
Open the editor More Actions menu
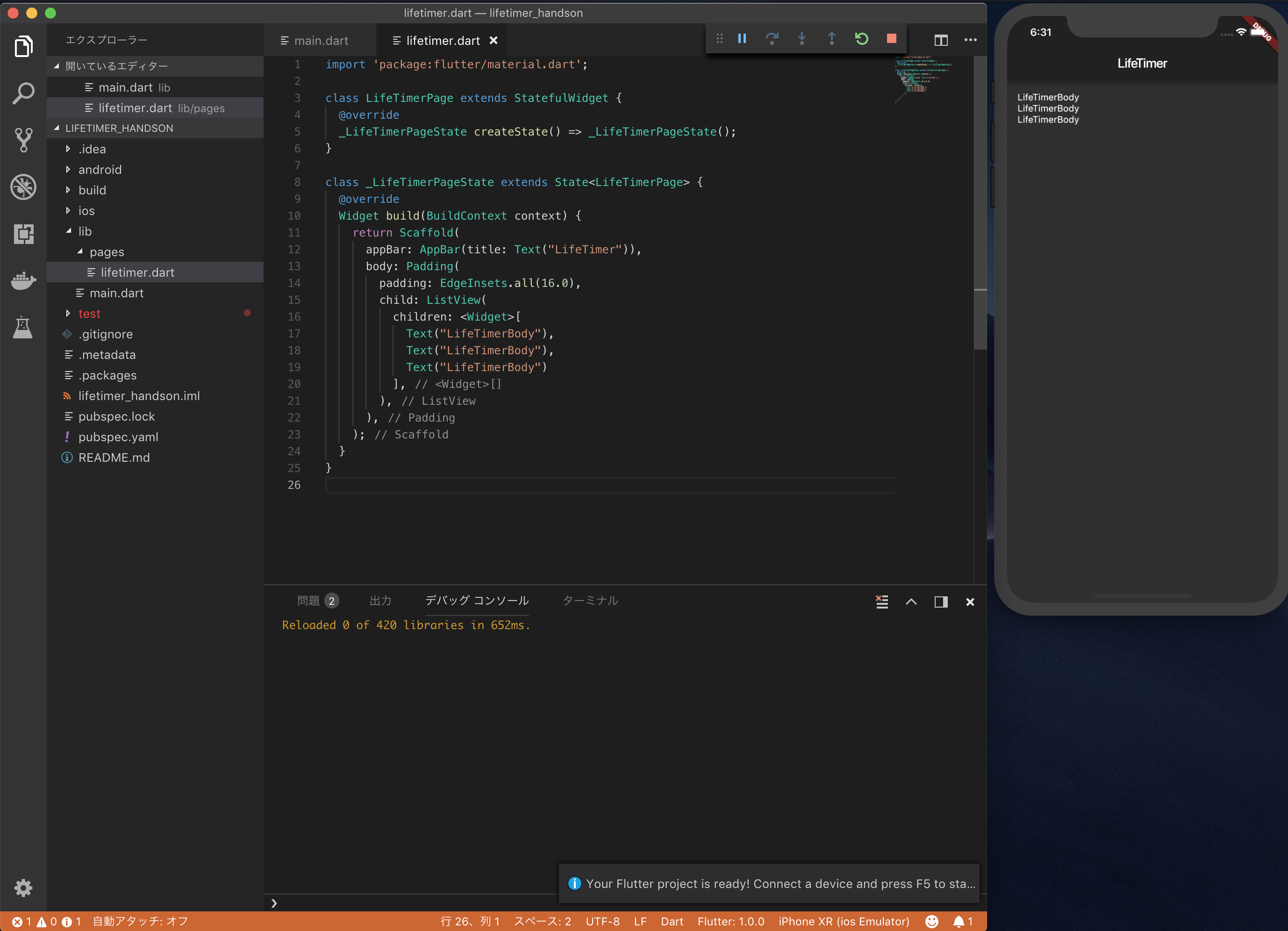click(971, 40)
